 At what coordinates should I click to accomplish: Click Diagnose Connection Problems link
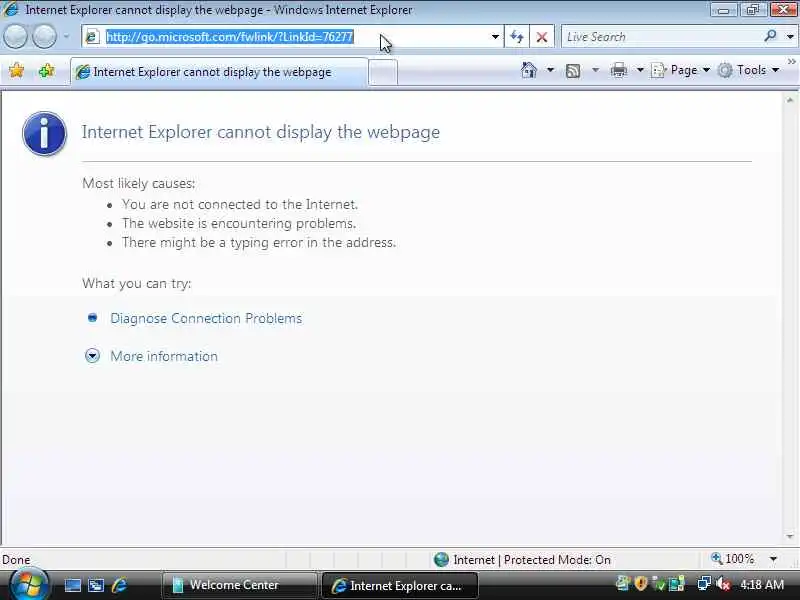click(206, 318)
